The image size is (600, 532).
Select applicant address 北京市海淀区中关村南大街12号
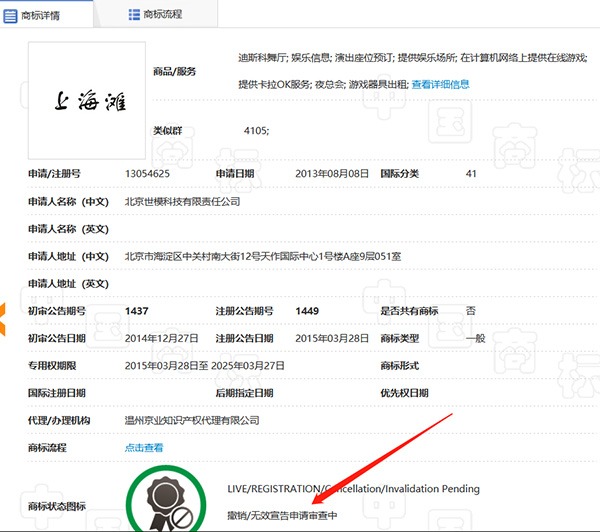point(193,256)
